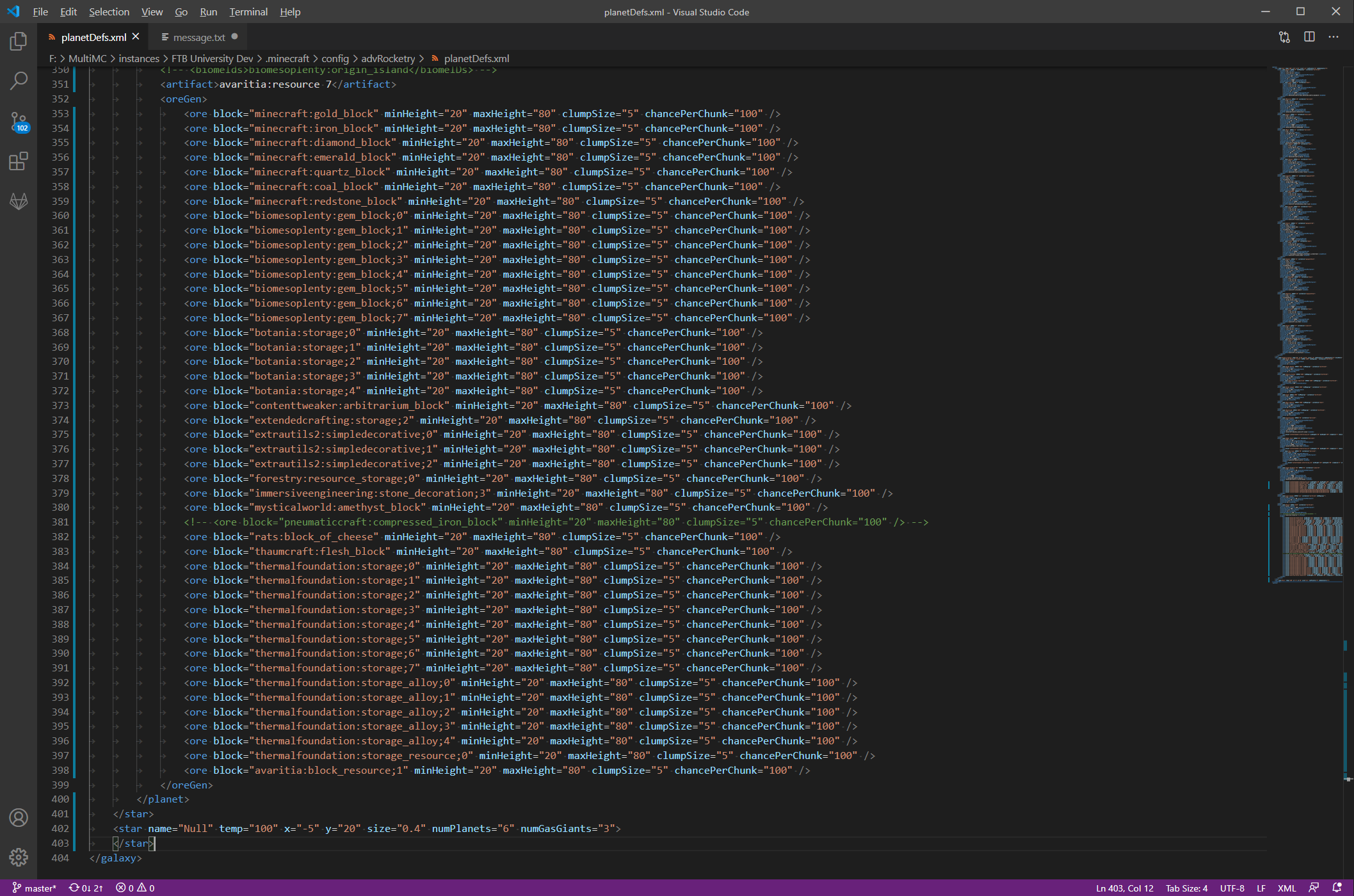Open the Explorer view in activity bar
Image resolution: width=1354 pixels, height=896 pixels.
[19, 42]
